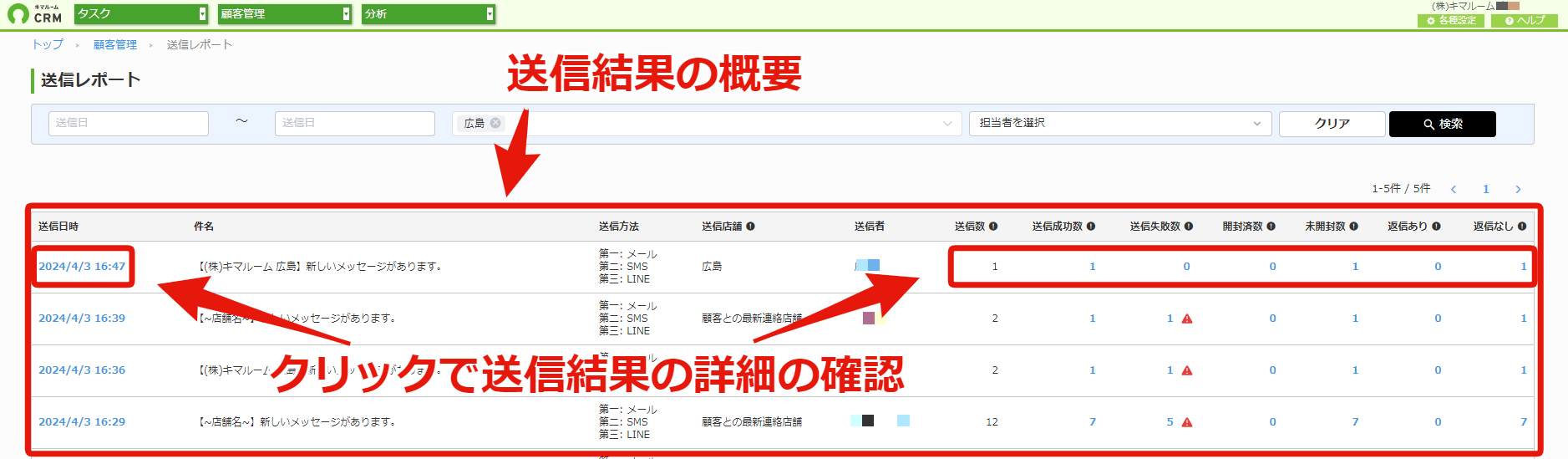Click the クリア button
Screen dimensions: 1568x459
(1332, 124)
